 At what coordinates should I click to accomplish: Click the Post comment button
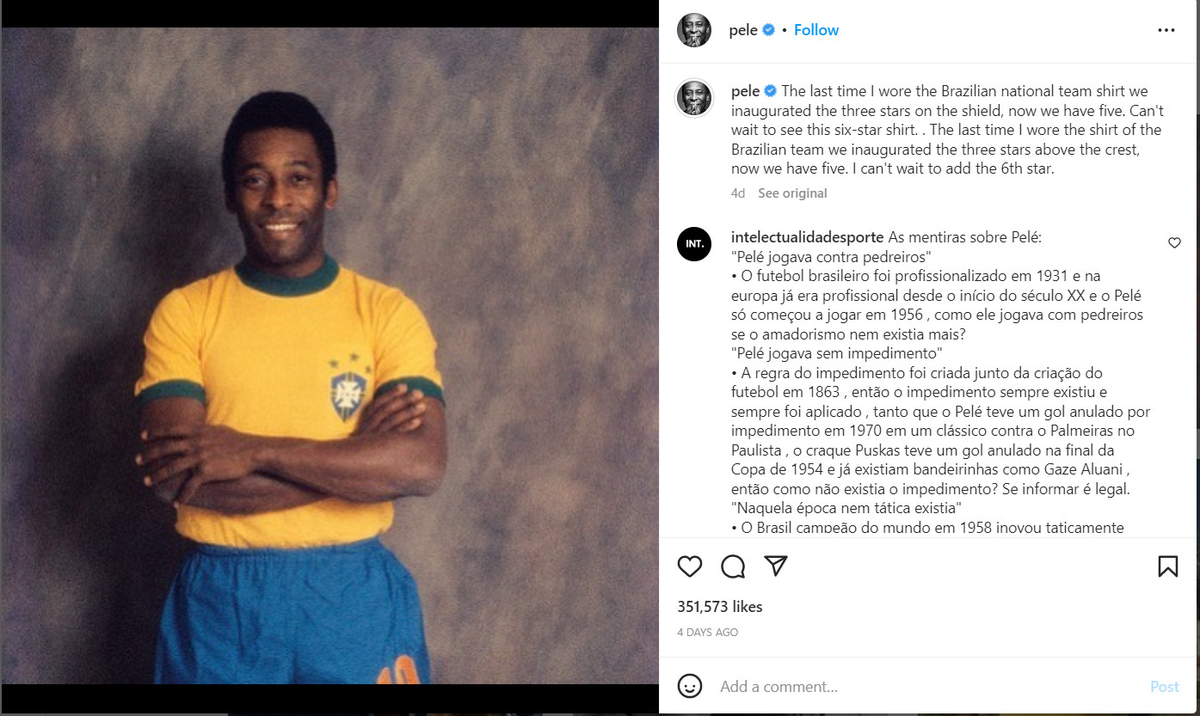[x=1164, y=686]
